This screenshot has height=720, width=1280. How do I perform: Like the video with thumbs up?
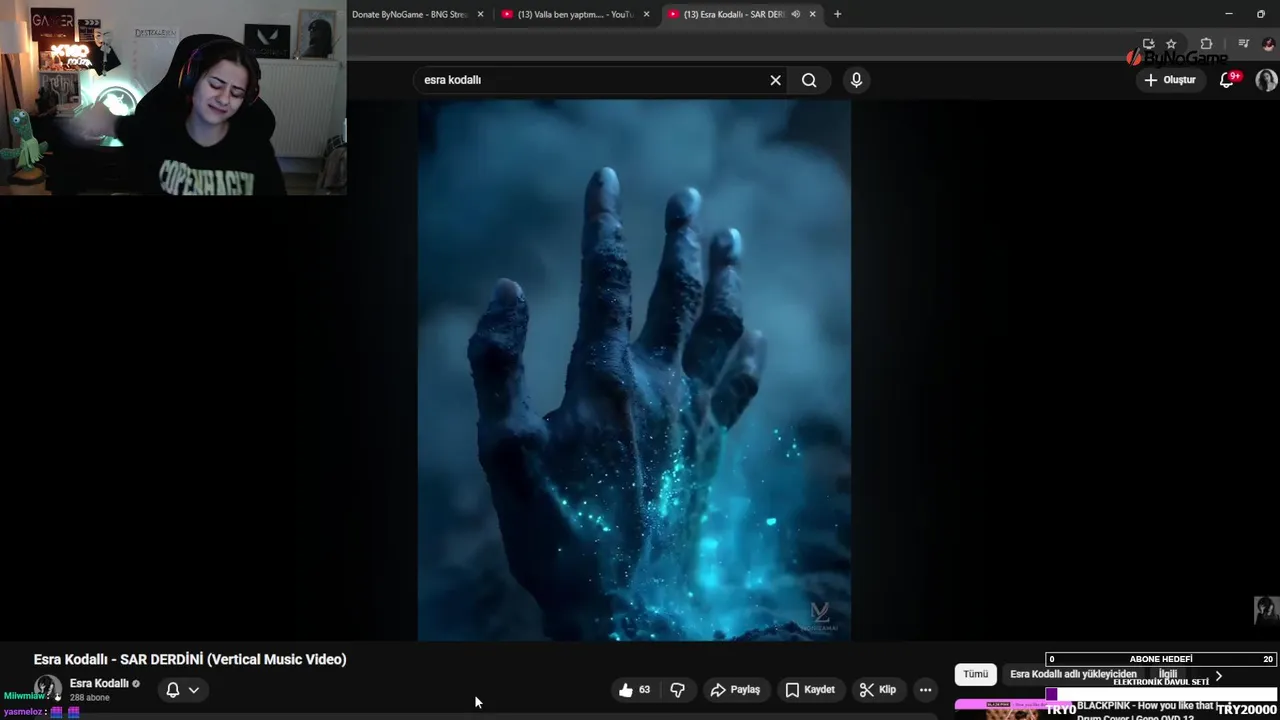click(x=634, y=689)
